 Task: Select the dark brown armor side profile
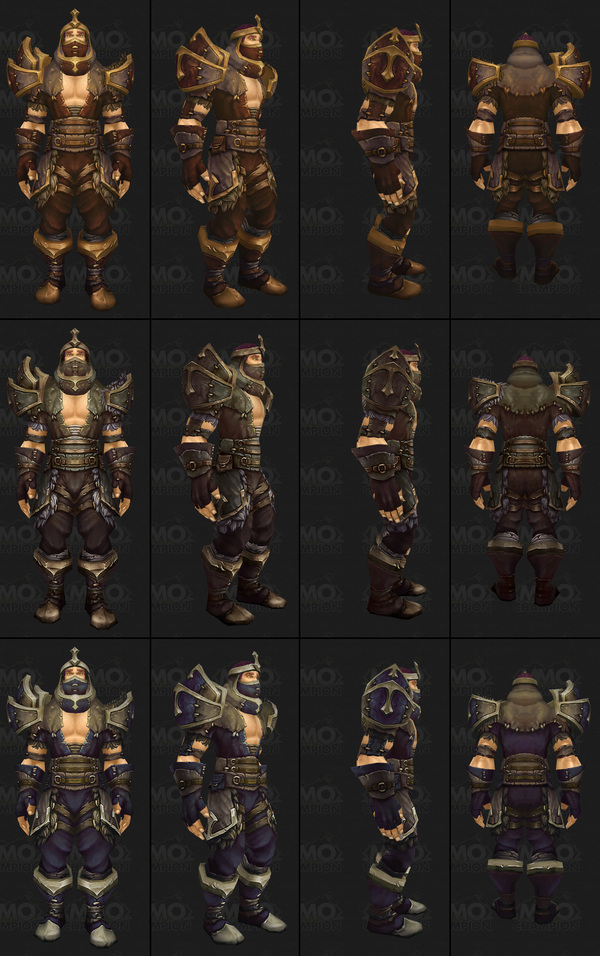click(374, 479)
